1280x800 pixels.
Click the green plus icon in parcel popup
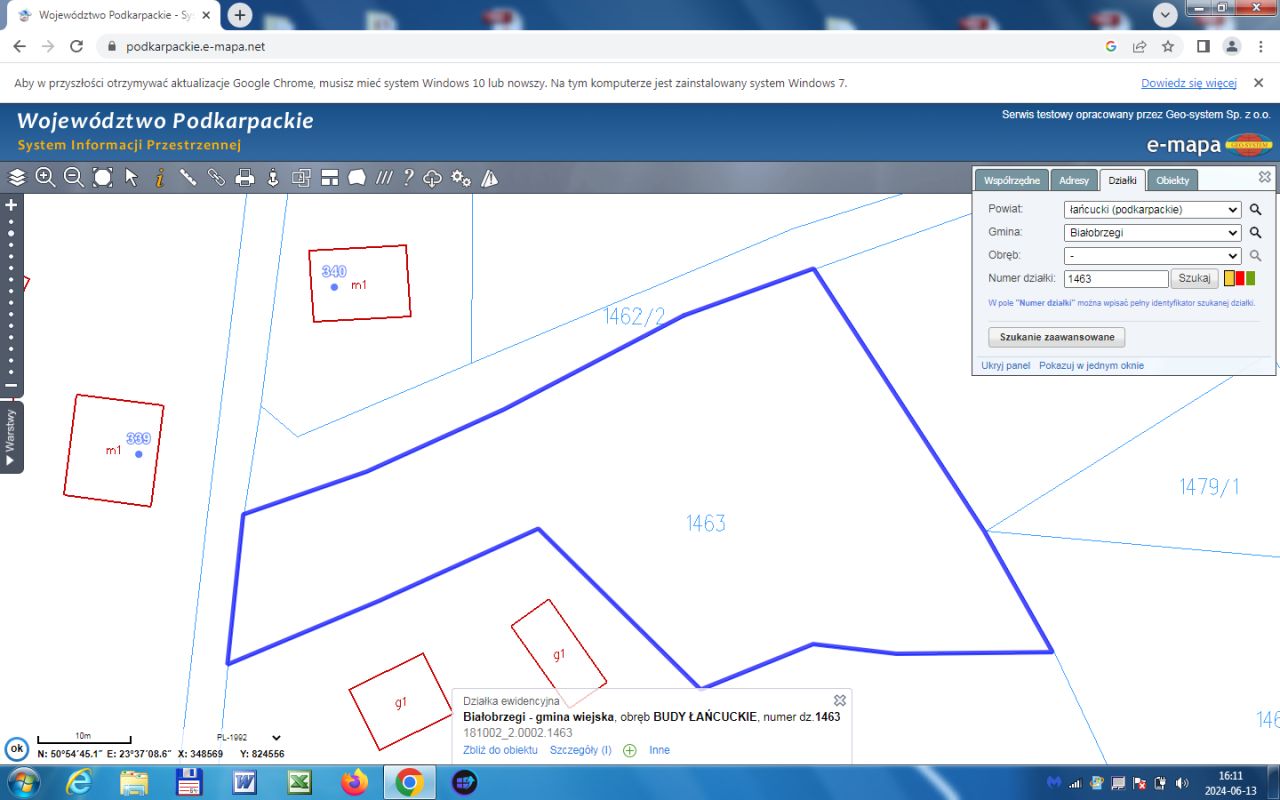pyautogui.click(x=630, y=750)
